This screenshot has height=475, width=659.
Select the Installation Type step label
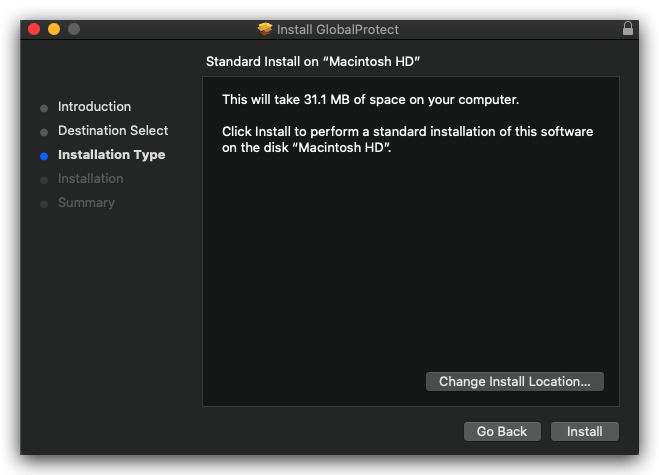[112, 155]
